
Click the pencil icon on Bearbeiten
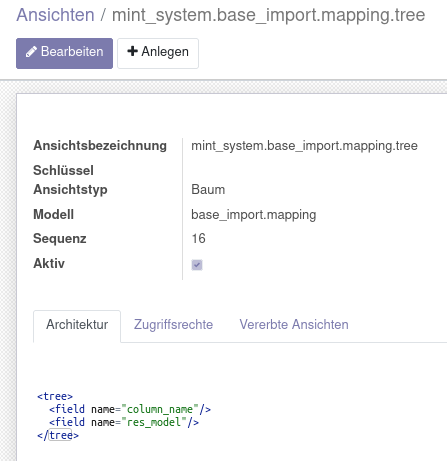point(31,52)
